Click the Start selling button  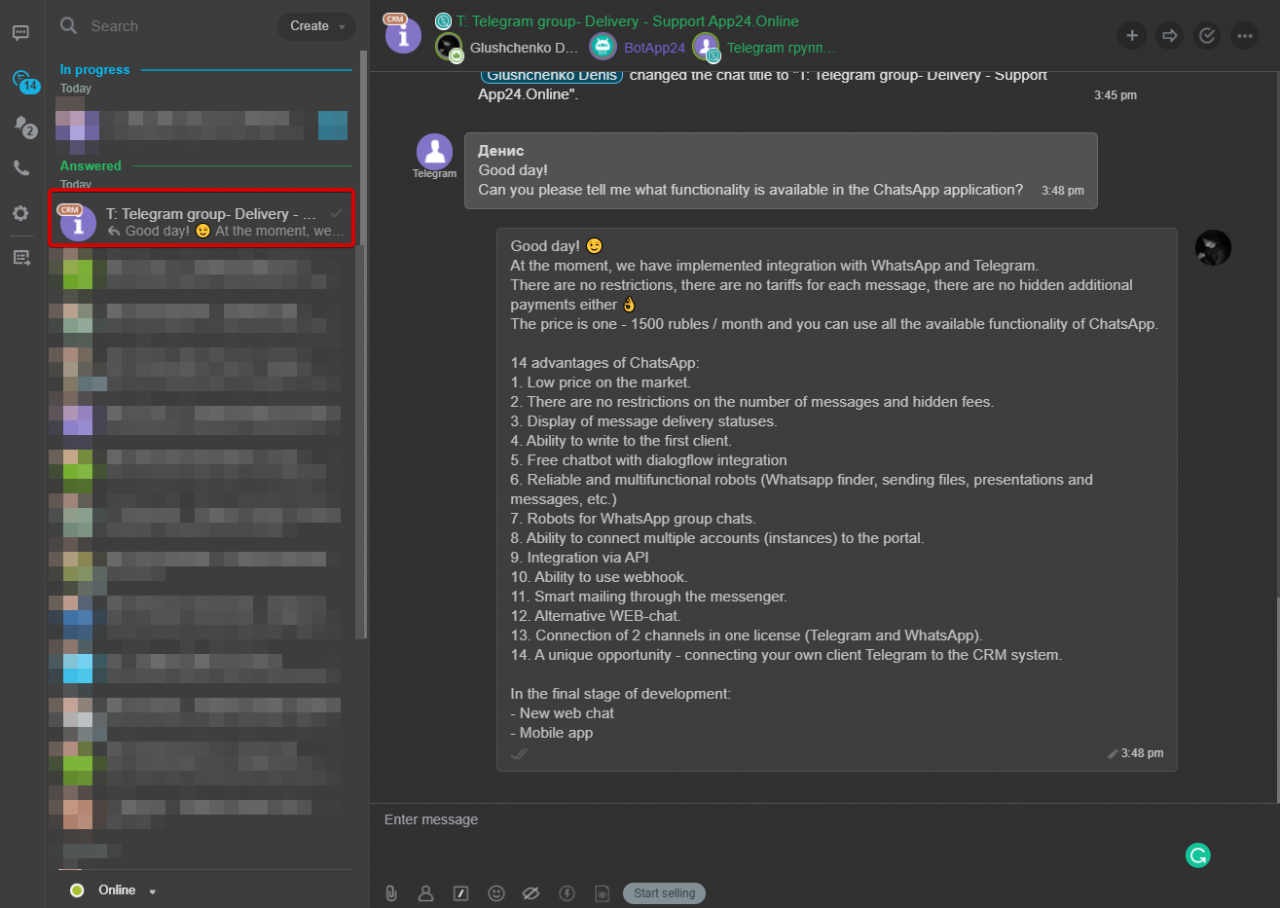pos(664,893)
